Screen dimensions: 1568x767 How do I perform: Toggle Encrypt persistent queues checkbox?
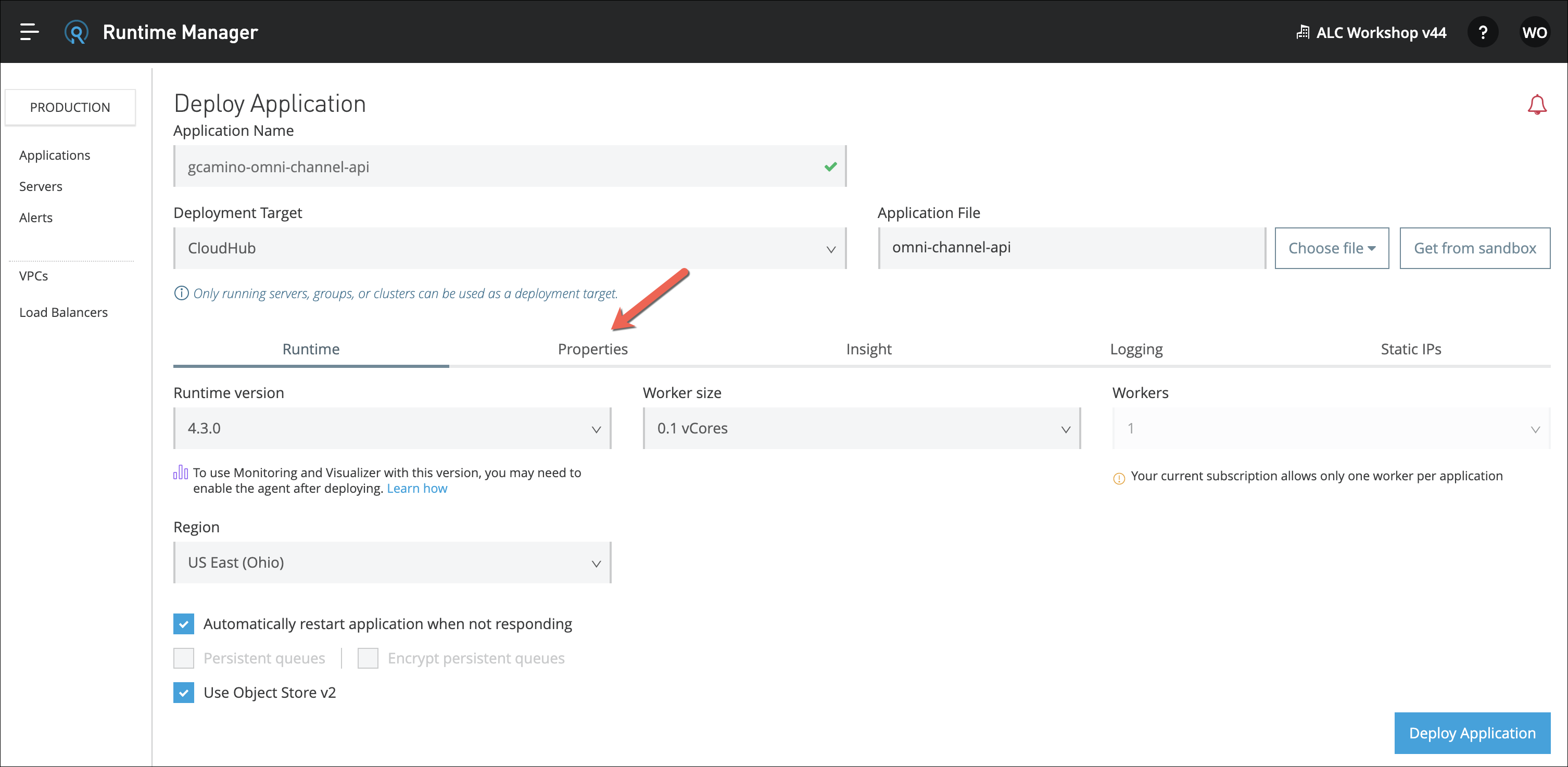[x=368, y=658]
